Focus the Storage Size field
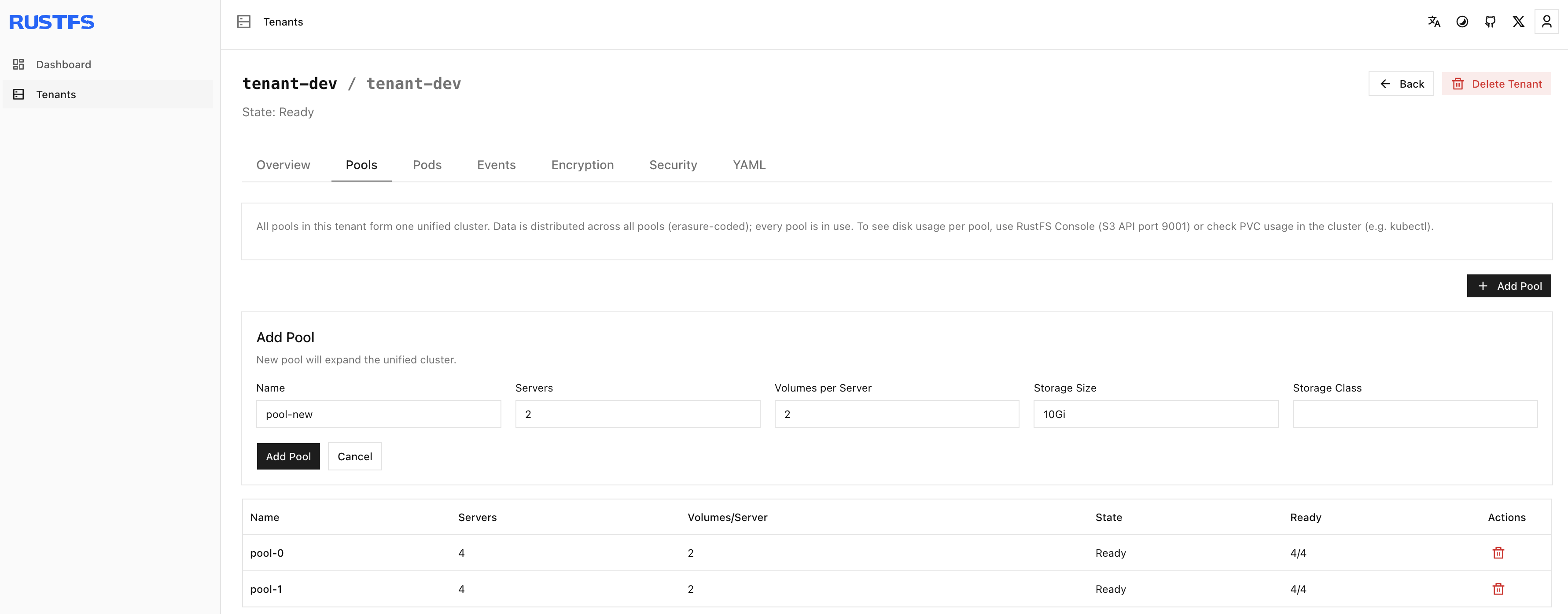 [1156, 414]
